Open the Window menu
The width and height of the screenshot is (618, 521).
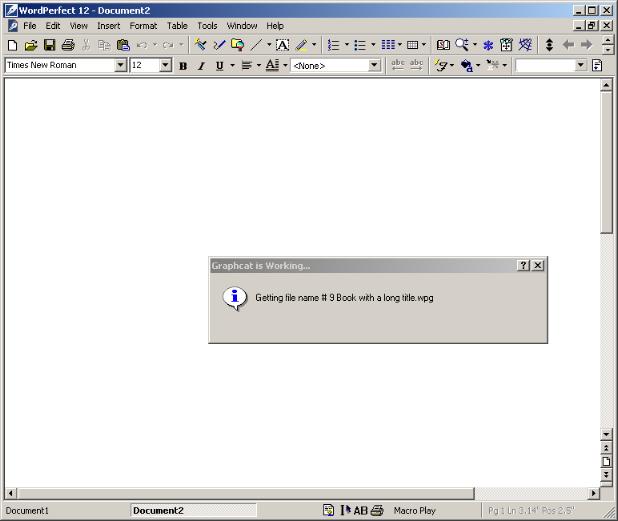242,26
